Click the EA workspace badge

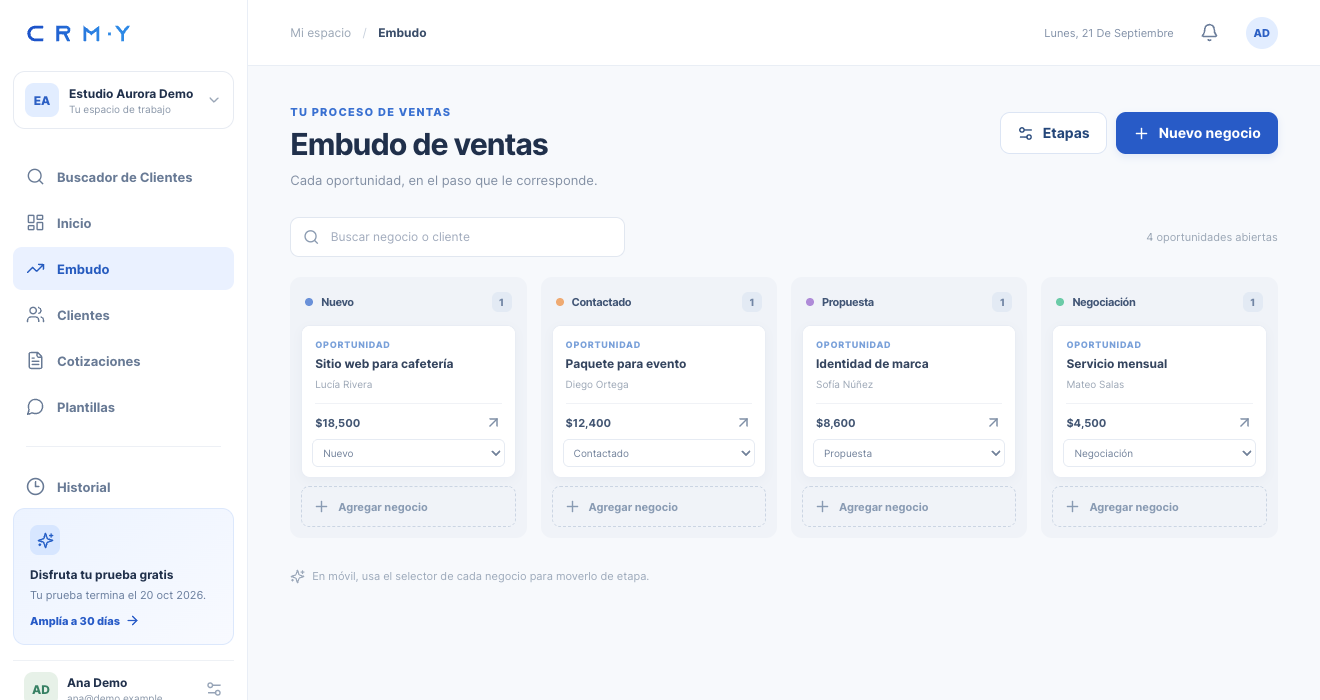pos(42,100)
